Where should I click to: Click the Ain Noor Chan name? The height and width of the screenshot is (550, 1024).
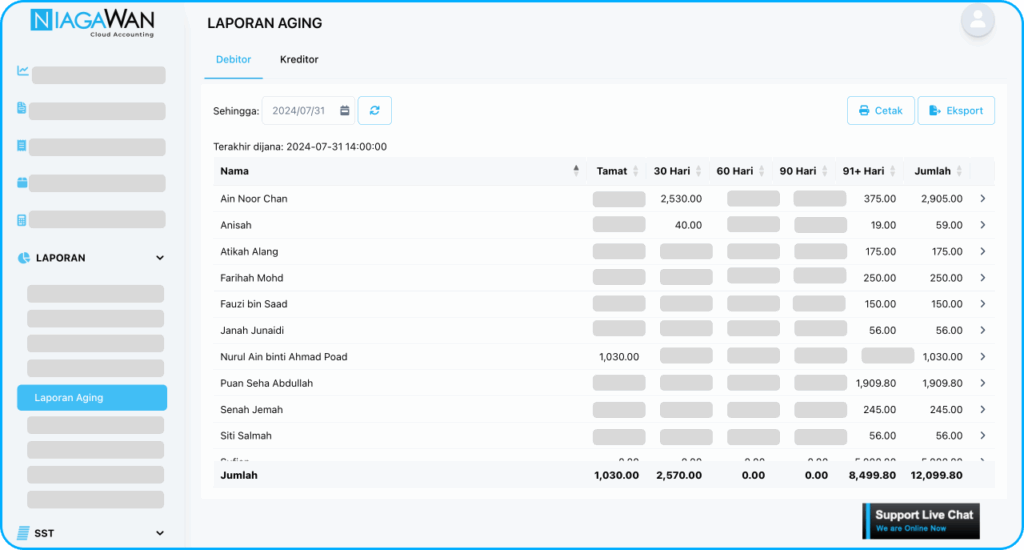click(x=253, y=199)
